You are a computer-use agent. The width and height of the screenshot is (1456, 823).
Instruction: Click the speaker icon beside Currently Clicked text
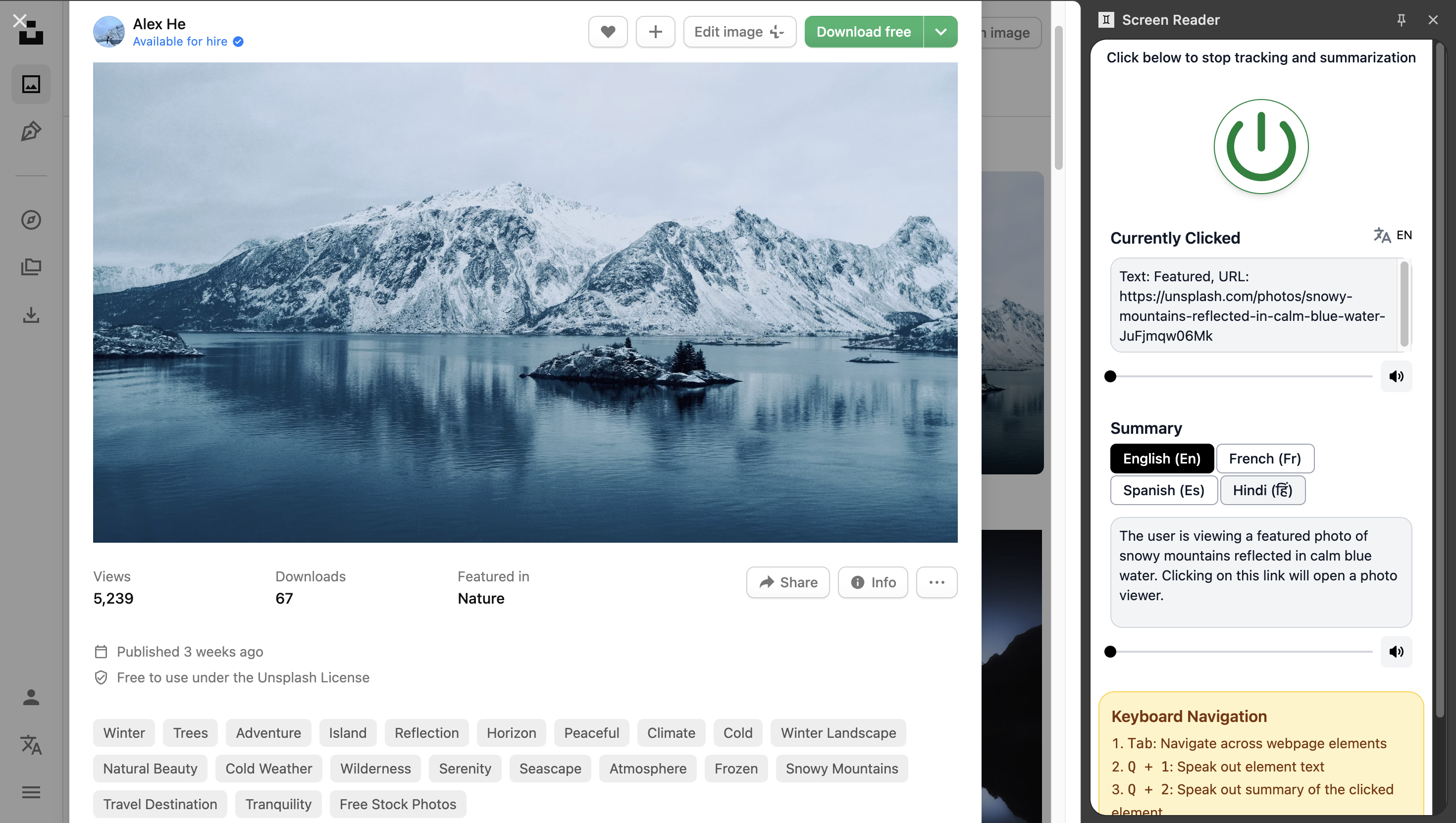coord(1396,376)
